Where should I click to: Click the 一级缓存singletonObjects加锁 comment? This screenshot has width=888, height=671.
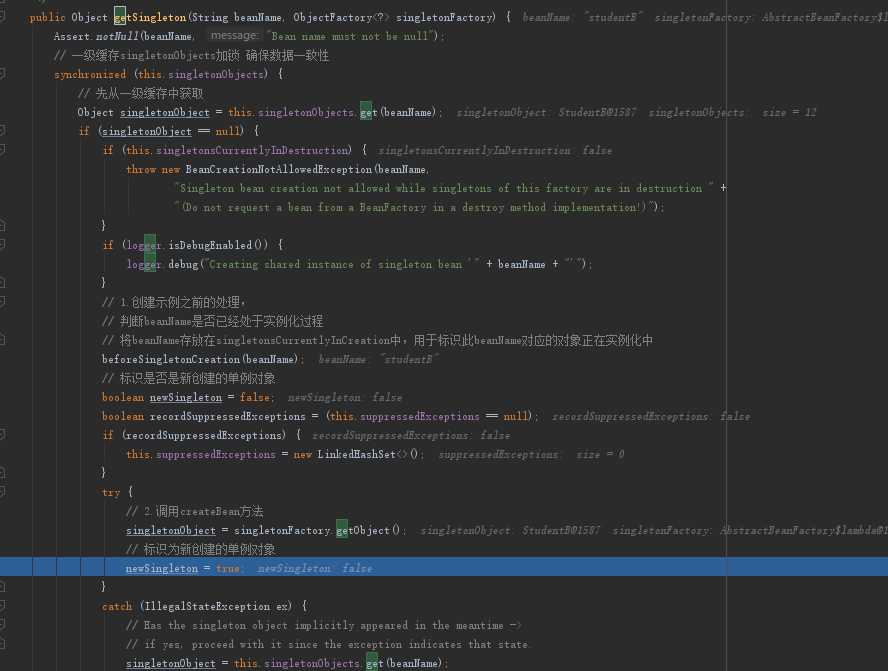[191, 55]
